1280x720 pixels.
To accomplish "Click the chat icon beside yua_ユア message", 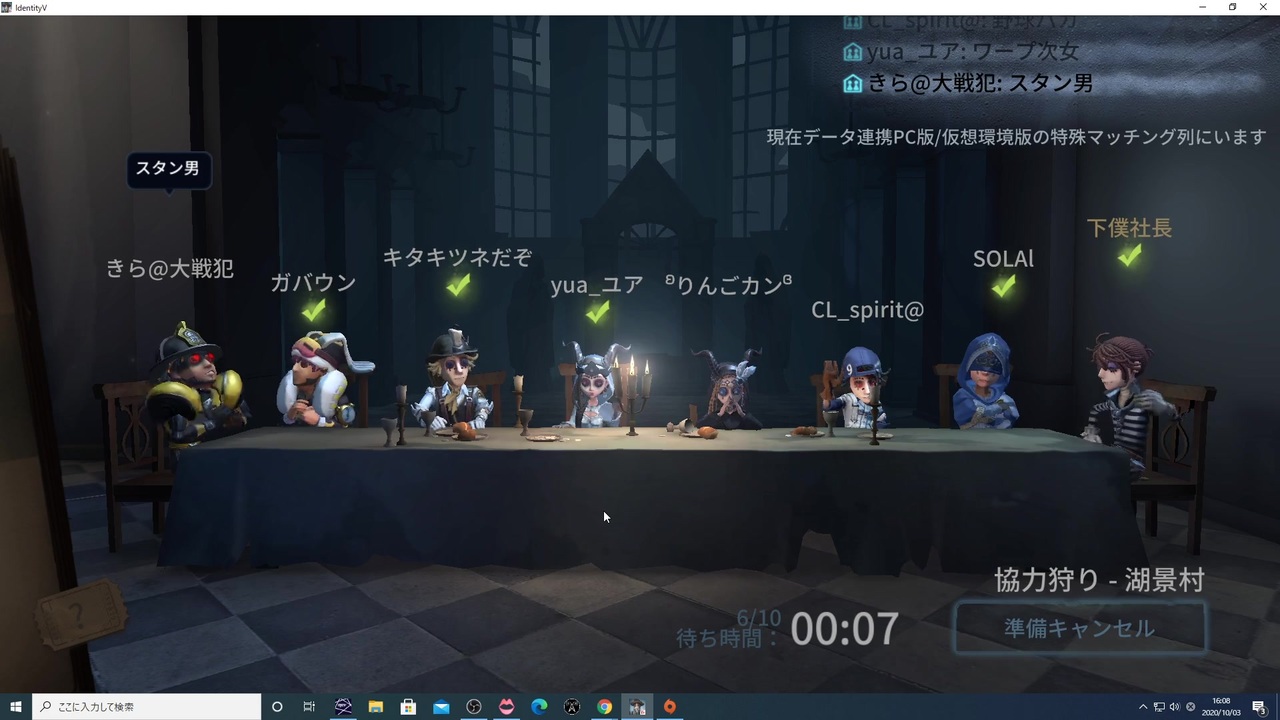I will click(852, 51).
